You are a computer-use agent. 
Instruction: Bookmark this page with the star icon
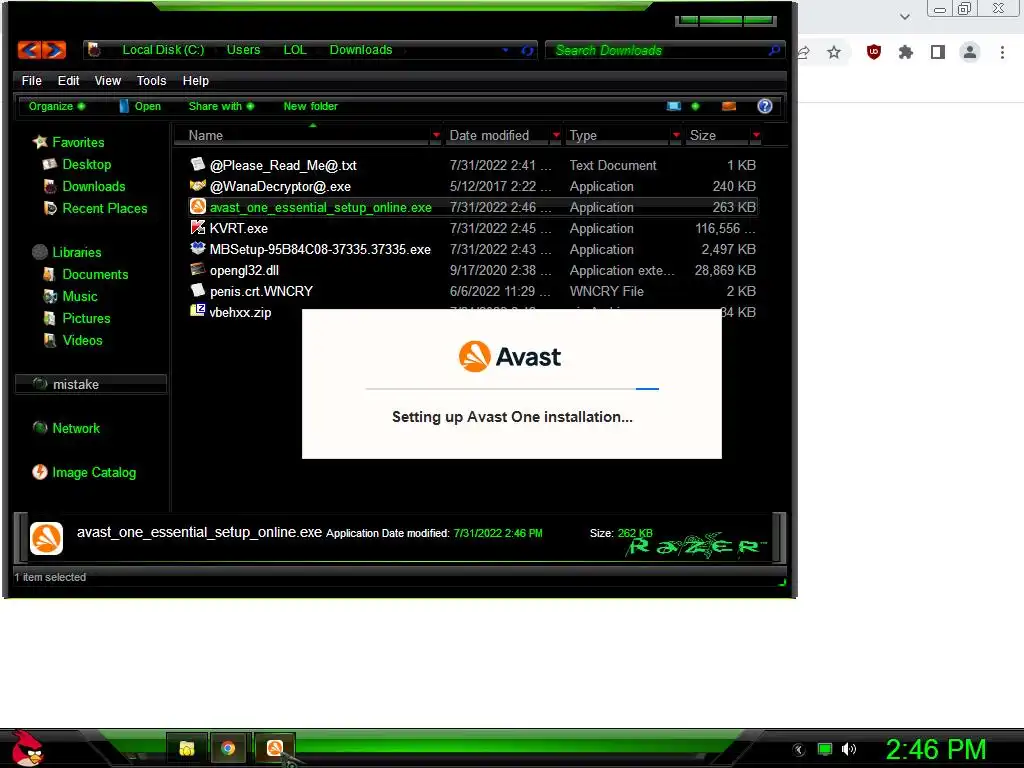click(834, 52)
